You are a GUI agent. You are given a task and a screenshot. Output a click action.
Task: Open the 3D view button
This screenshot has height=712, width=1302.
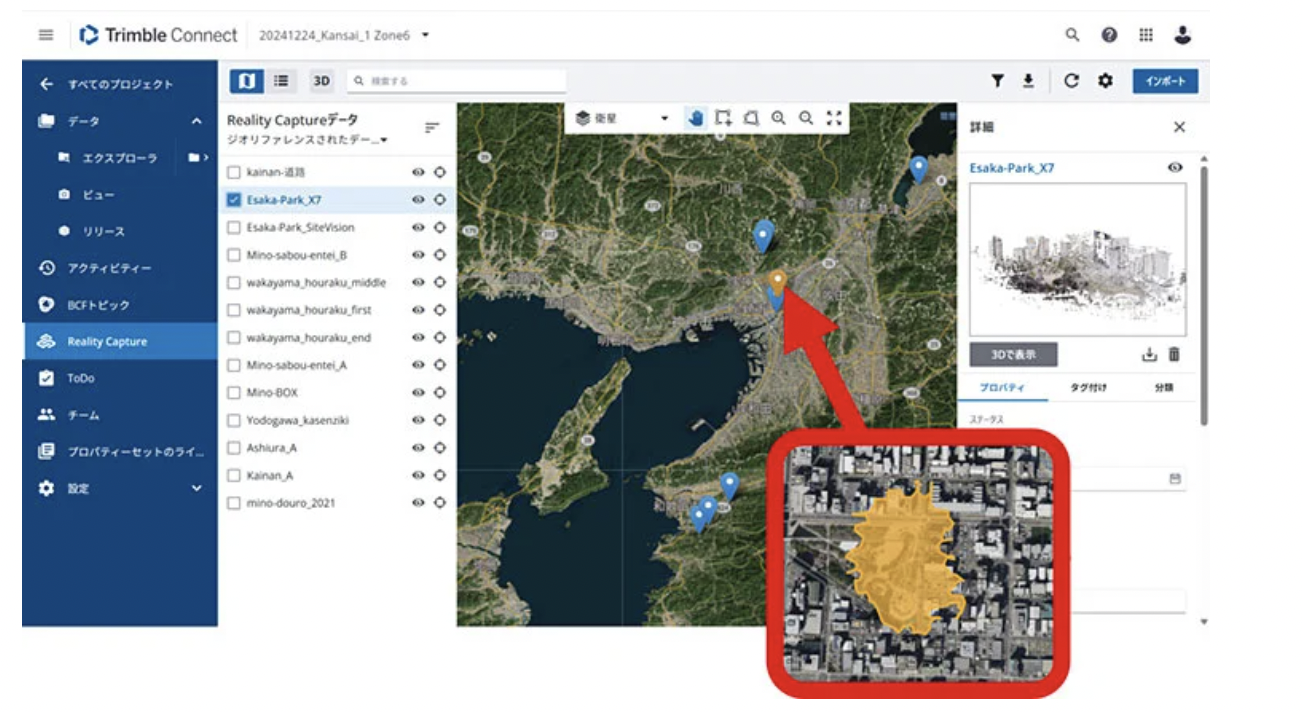(x=321, y=81)
